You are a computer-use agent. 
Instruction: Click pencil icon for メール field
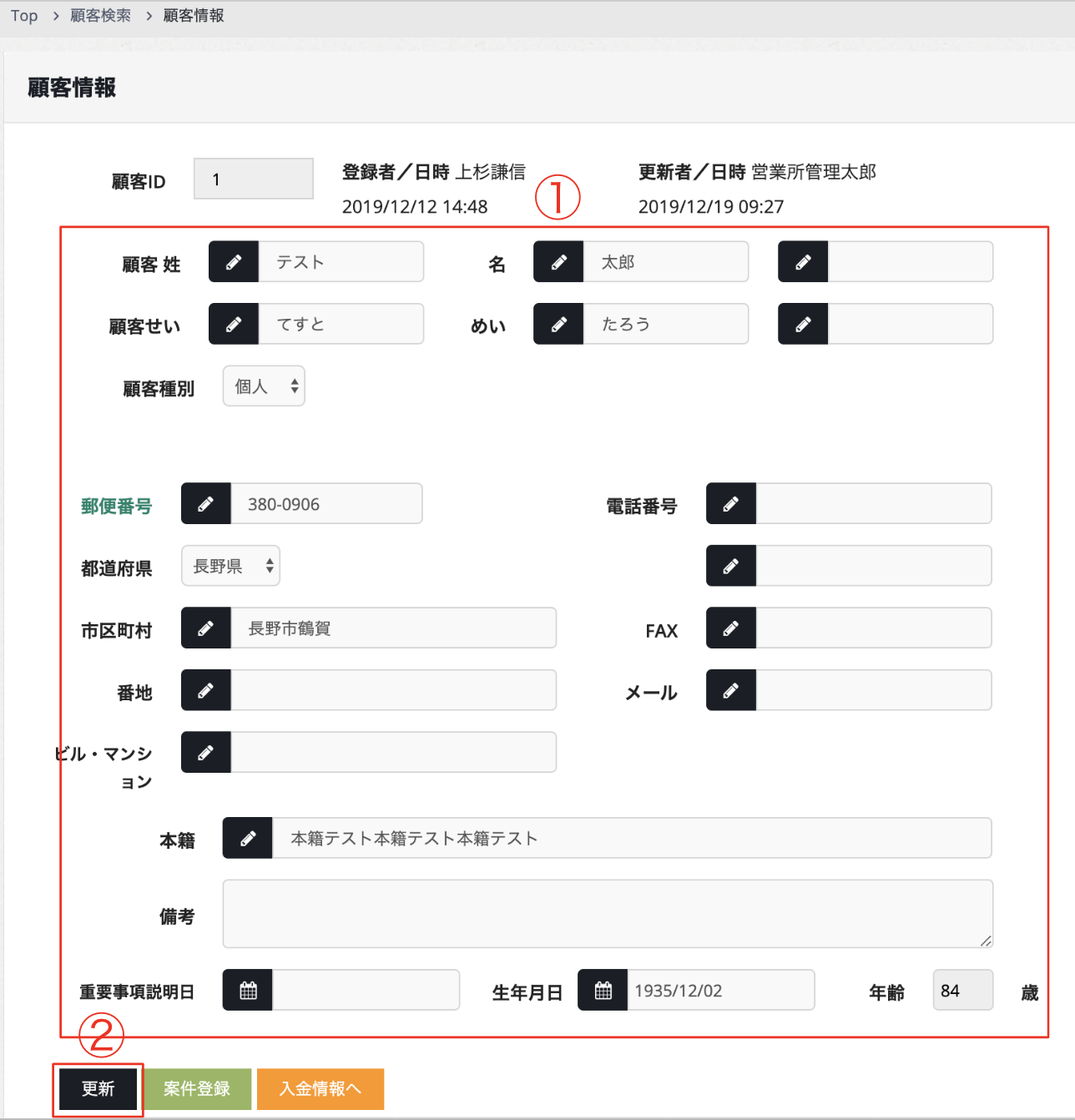(731, 690)
